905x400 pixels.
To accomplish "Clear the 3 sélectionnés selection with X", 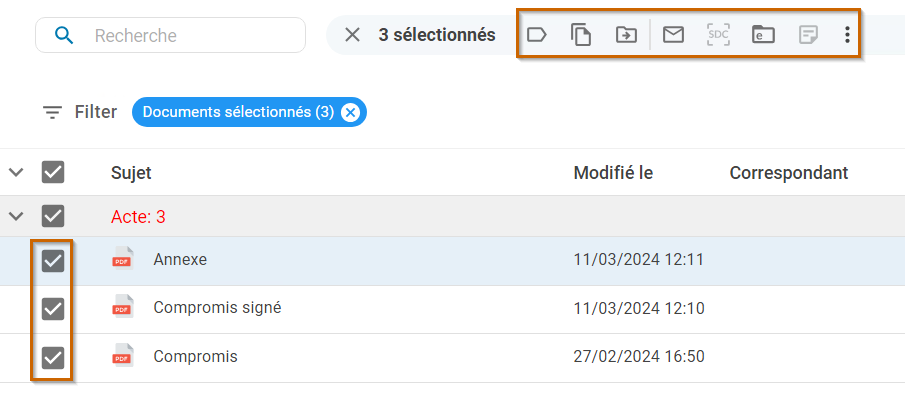I will coord(352,35).
